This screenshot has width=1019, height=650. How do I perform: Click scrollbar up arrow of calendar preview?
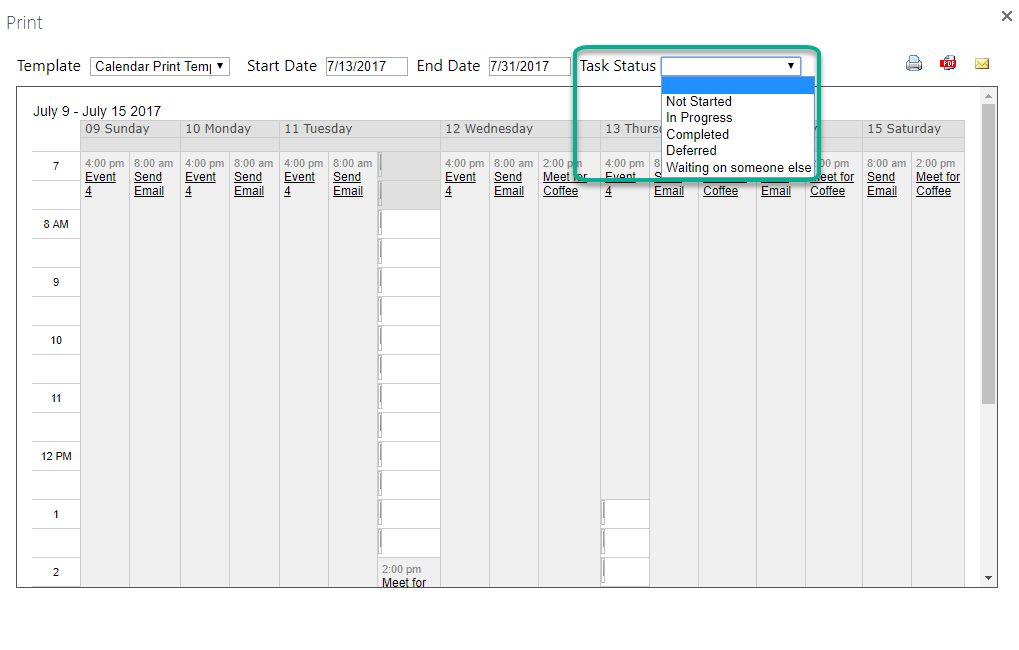click(x=988, y=96)
